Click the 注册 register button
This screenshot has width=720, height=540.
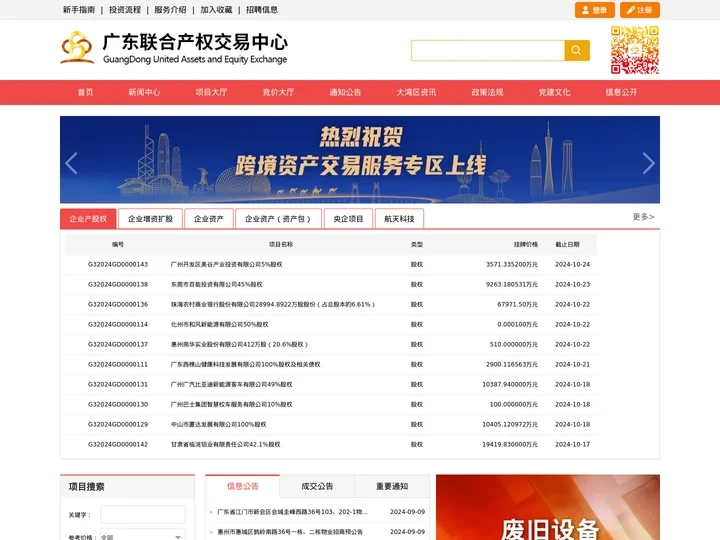point(640,10)
